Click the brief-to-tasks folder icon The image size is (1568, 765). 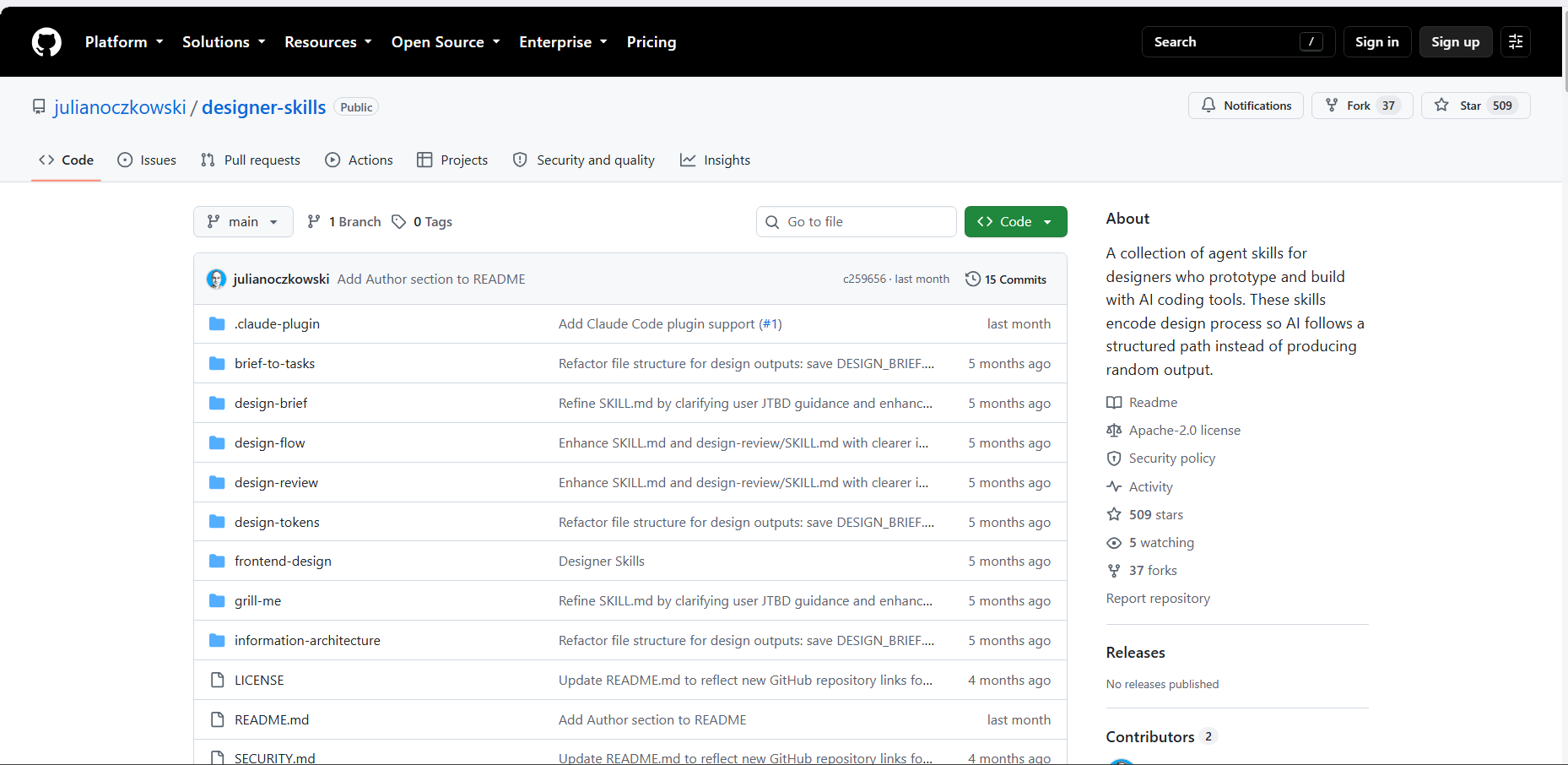[x=217, y=364]
